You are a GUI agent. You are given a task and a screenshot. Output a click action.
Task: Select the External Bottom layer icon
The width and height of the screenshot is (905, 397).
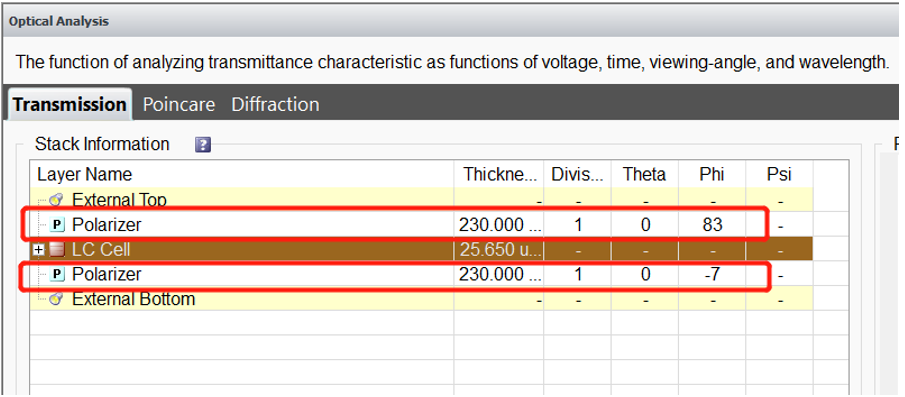(57, 299)
